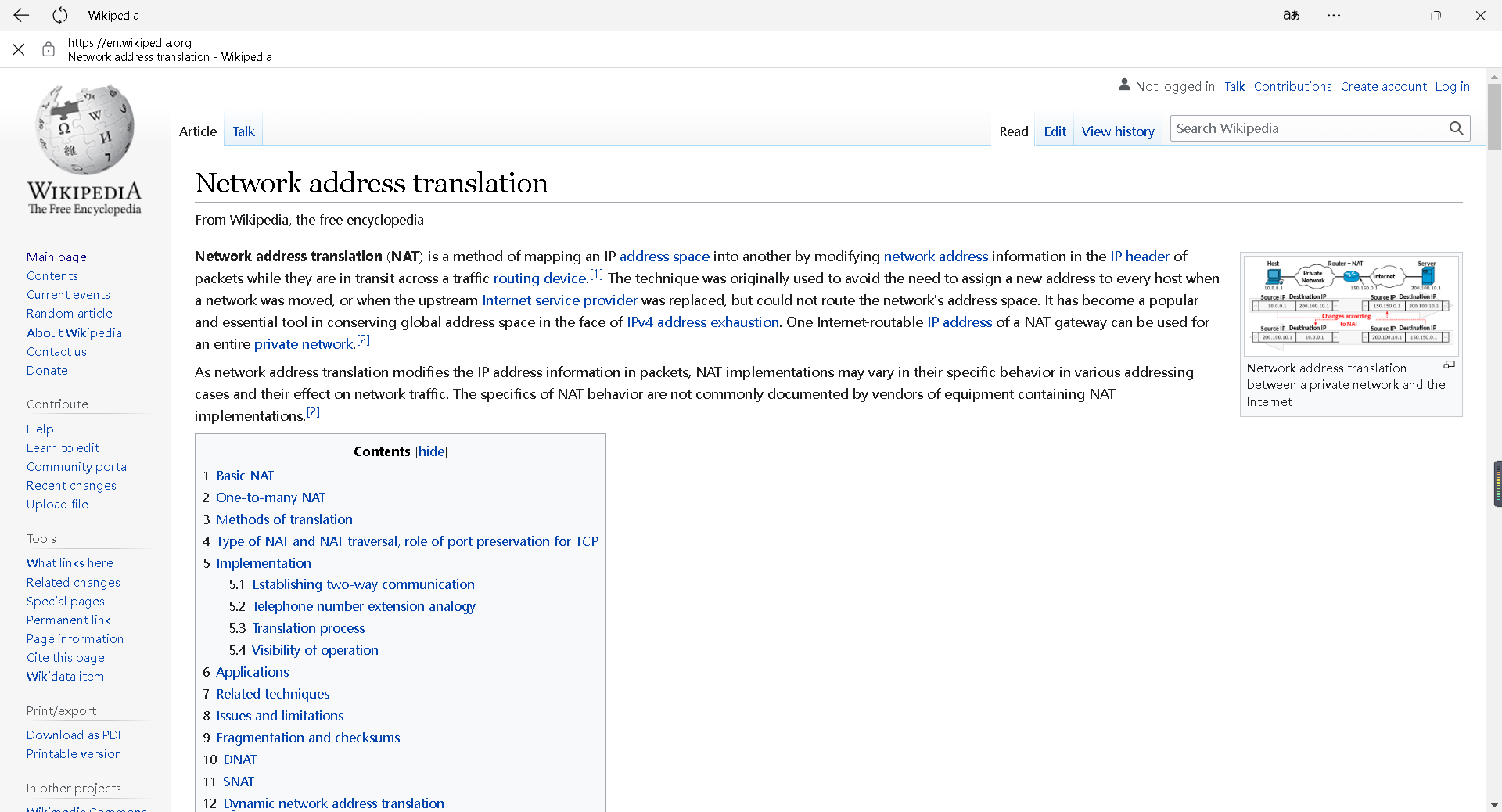
Task: View site security lock icon
Action: click(x=49, y=49)
